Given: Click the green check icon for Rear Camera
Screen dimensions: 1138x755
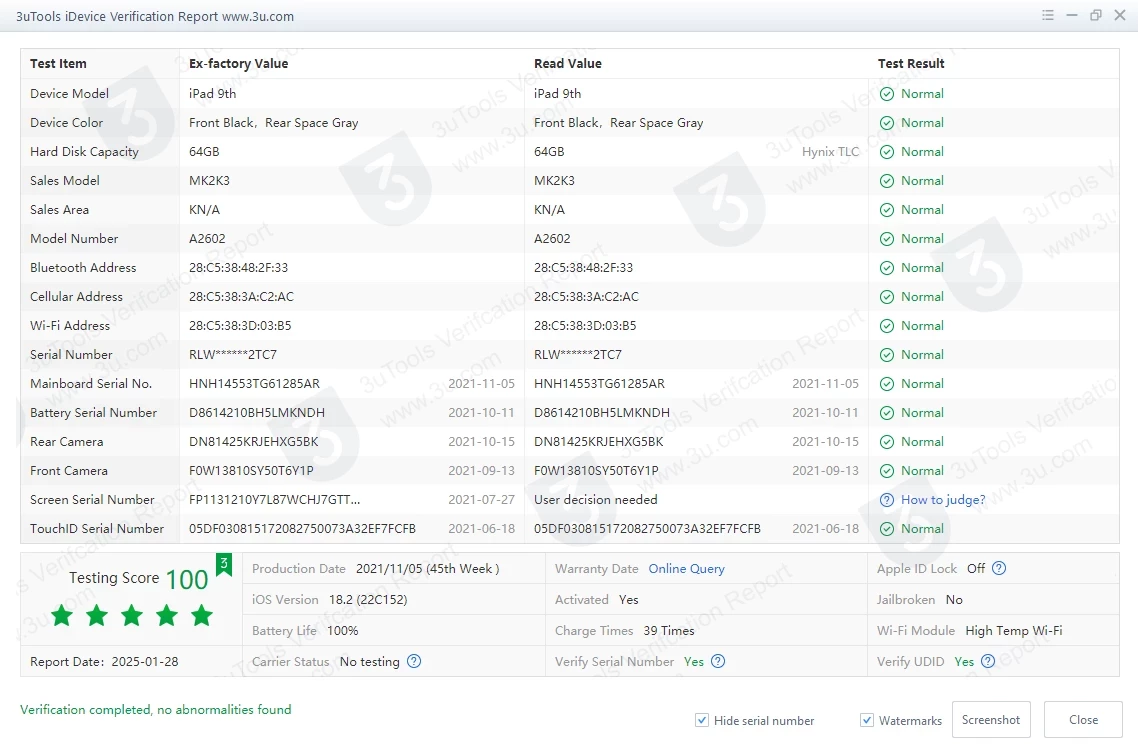Looking at the screenshot, I should [887, 442].
